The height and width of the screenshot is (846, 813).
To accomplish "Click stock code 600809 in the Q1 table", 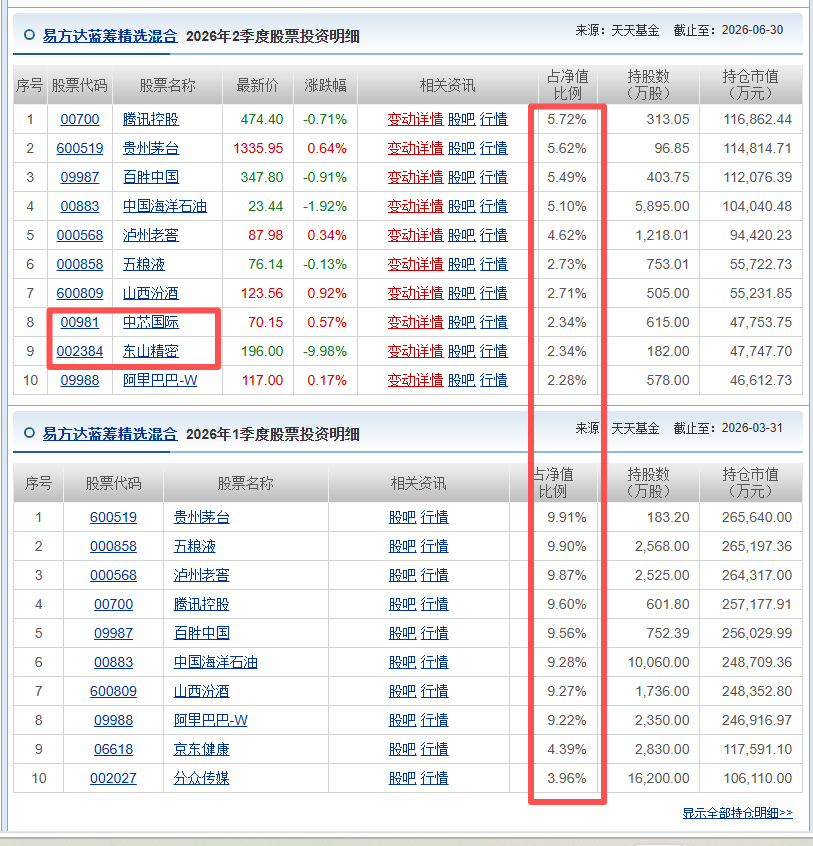I will 113,692.
